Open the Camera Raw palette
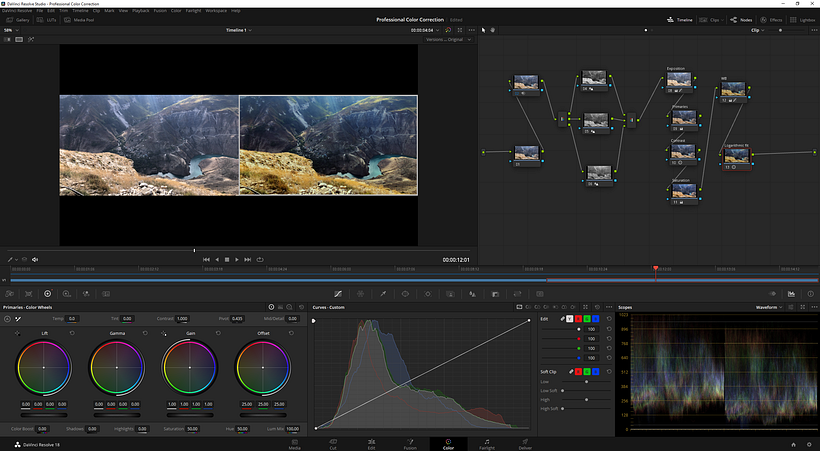820x451 pixels. [9, 294]
